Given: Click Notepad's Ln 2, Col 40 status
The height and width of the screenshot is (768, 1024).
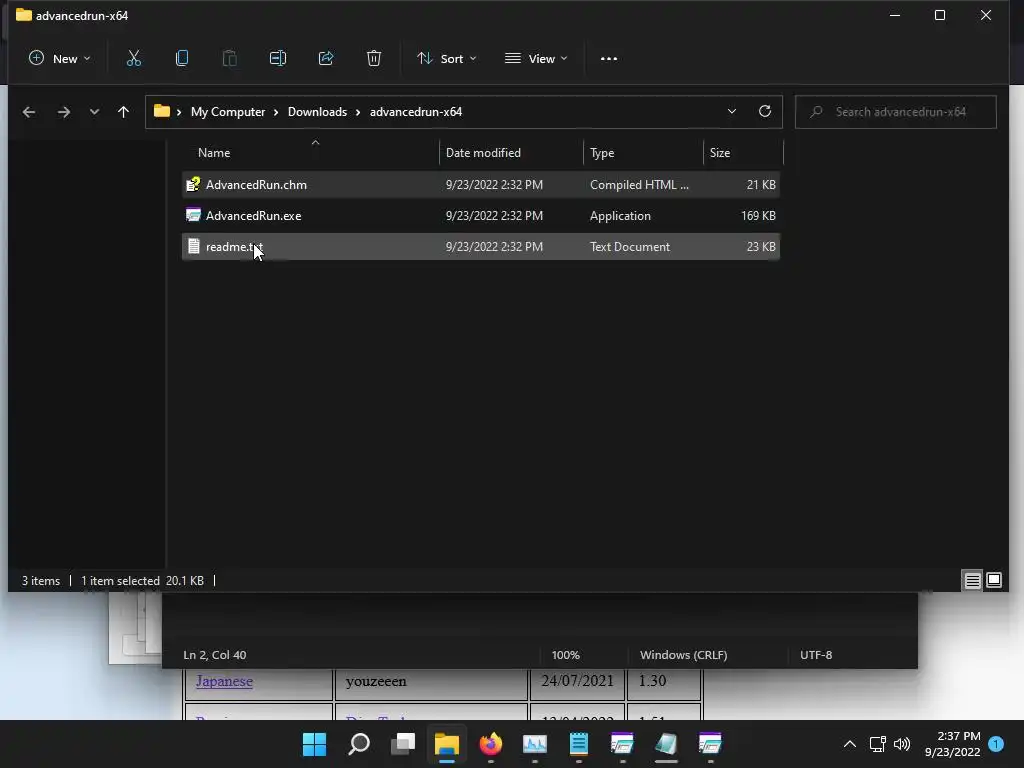Looking at the screenshot, I should pyautogui.click(x=215, y=655).
